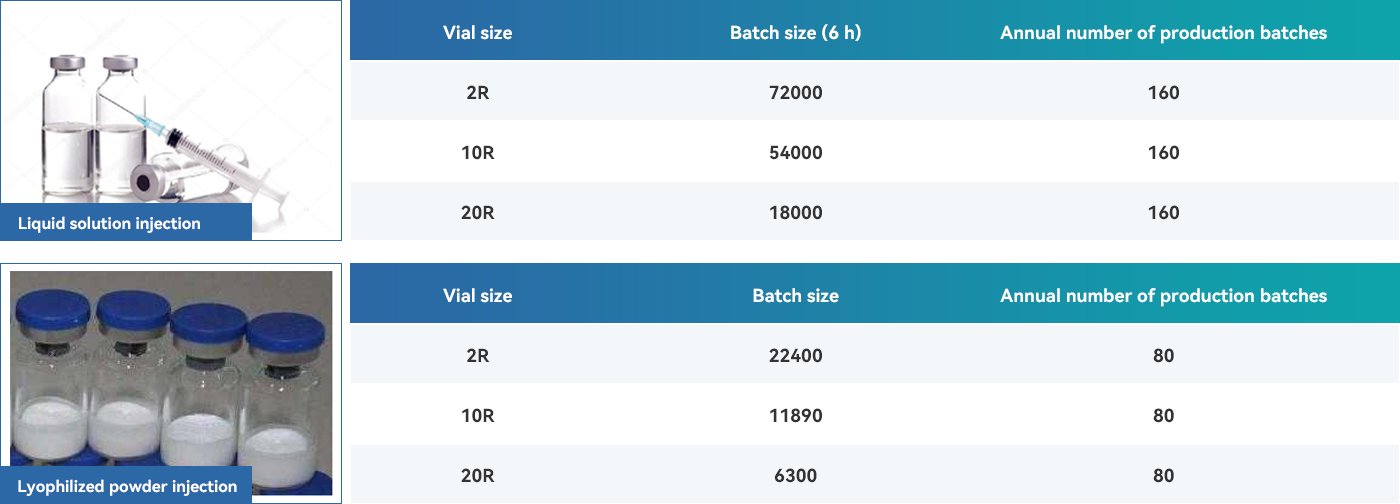Pick the 18000 batch size cell
Screen dimensions: 1400x504
795,212
